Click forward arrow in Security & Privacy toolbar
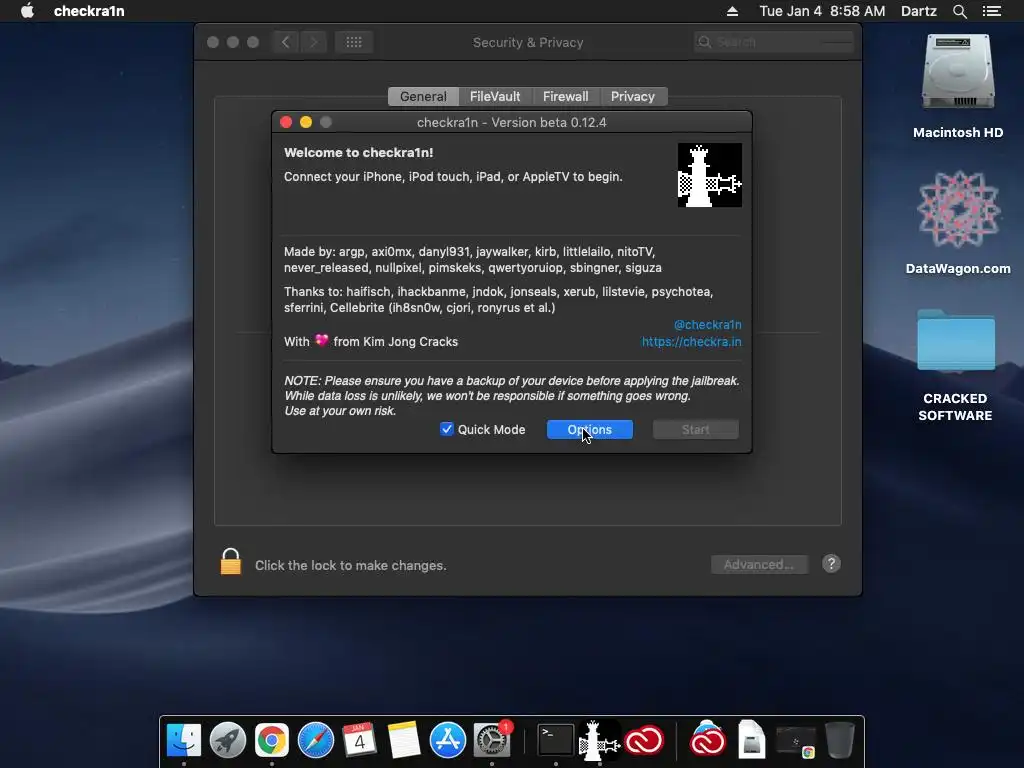Screen dimensions: 1024x768 click(x=313, y=42)
